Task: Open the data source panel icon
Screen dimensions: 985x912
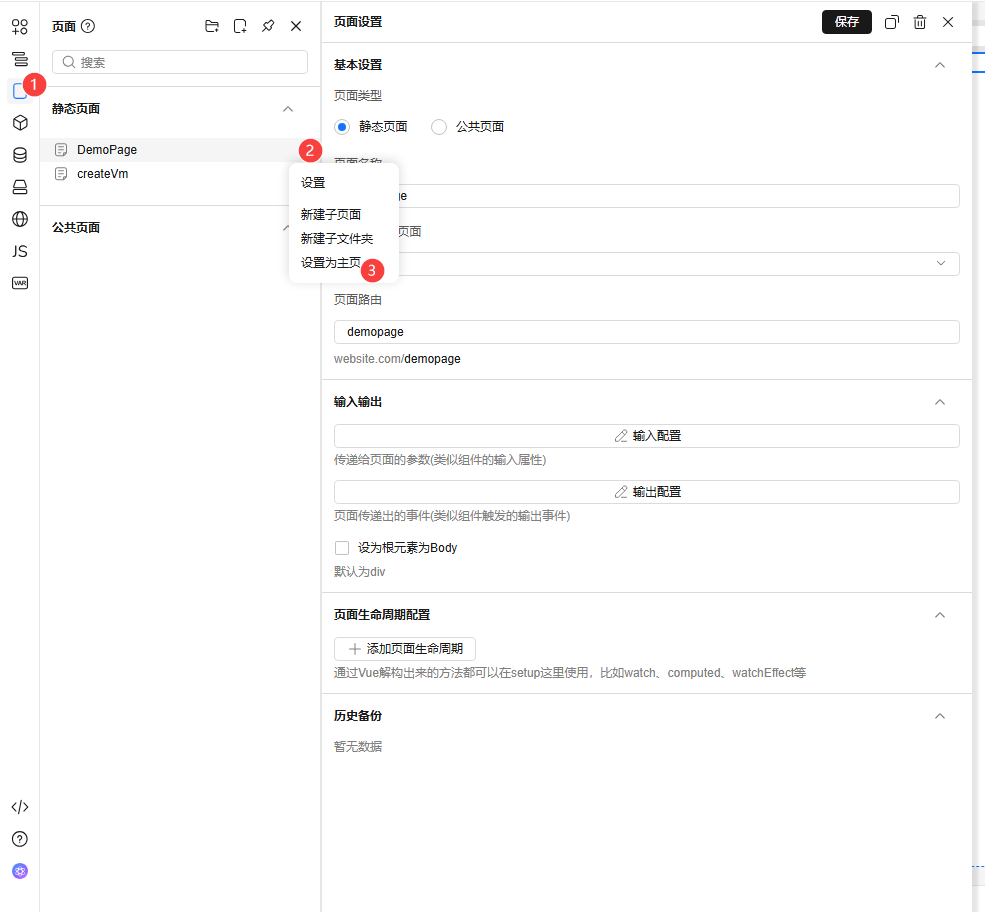Action: coord(19,155)
